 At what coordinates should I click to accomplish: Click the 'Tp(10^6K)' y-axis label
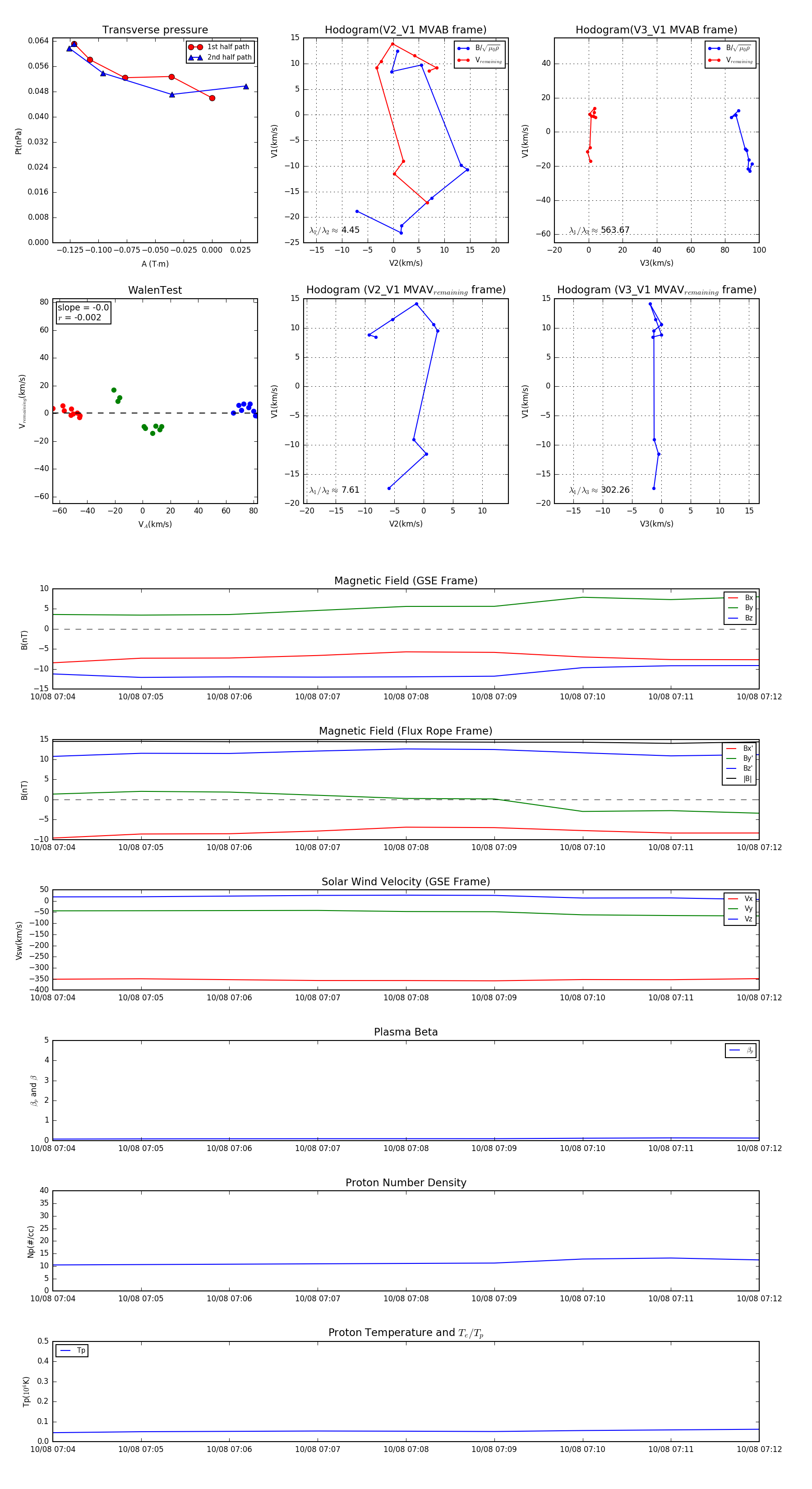pos(26,1392)
